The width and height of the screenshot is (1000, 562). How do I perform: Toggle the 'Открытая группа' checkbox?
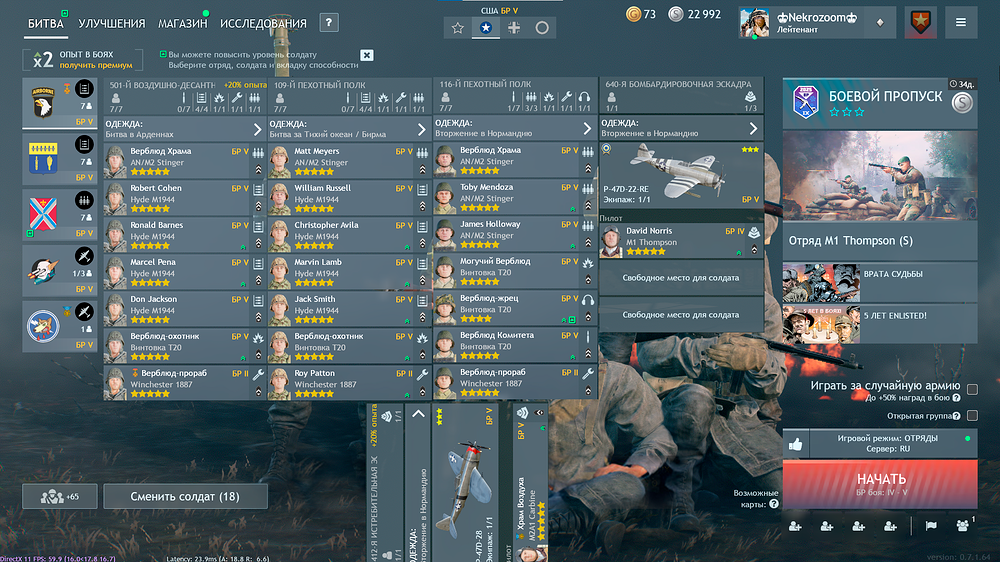[971, 415]
